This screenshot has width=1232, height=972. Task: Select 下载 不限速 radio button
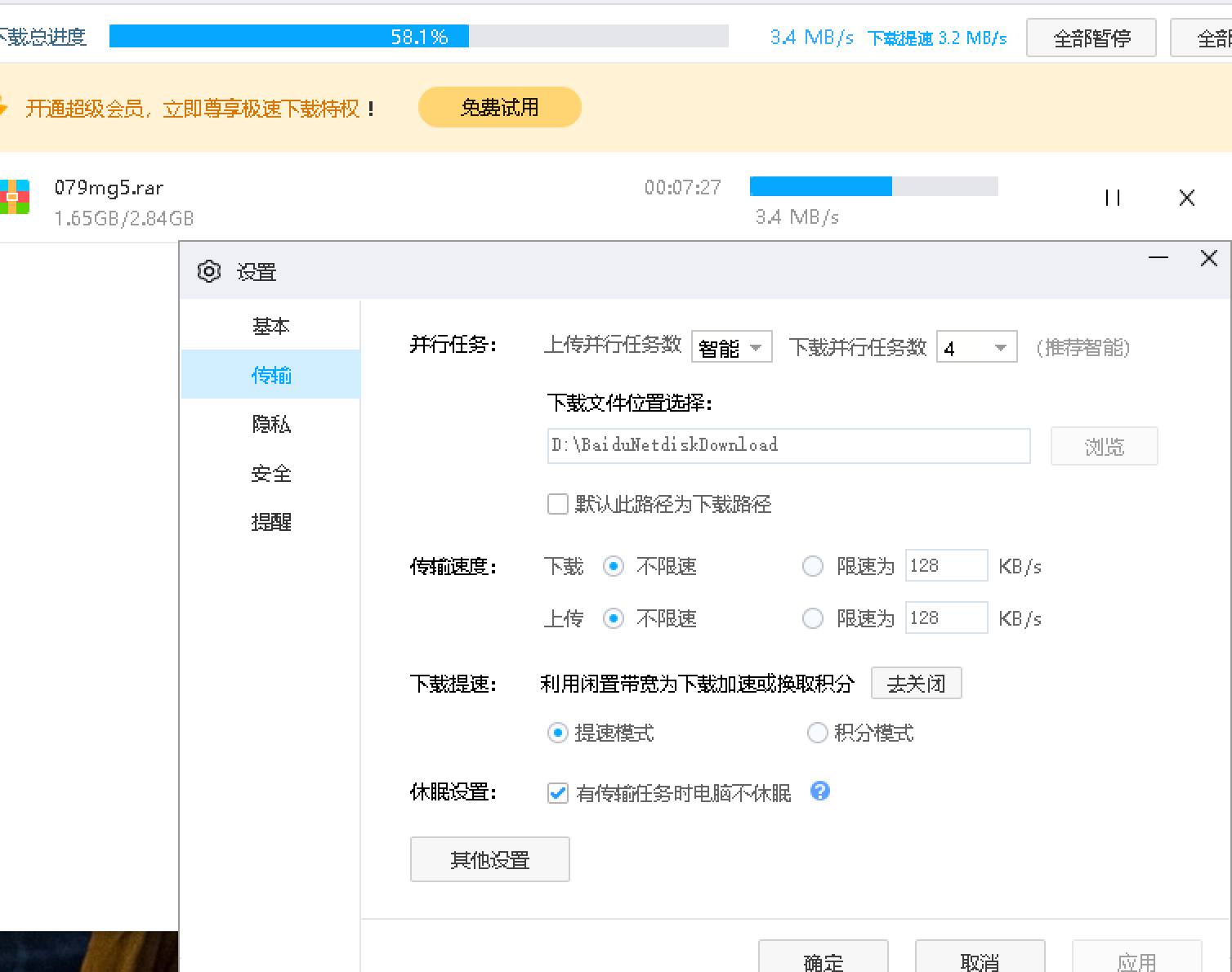614,566
